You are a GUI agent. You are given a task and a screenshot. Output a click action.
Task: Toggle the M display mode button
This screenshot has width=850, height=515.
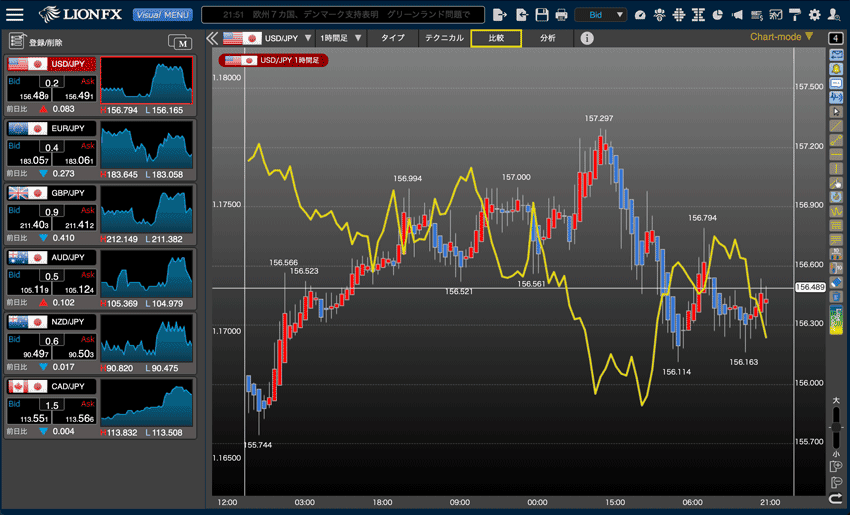click(x=181, y=42)
